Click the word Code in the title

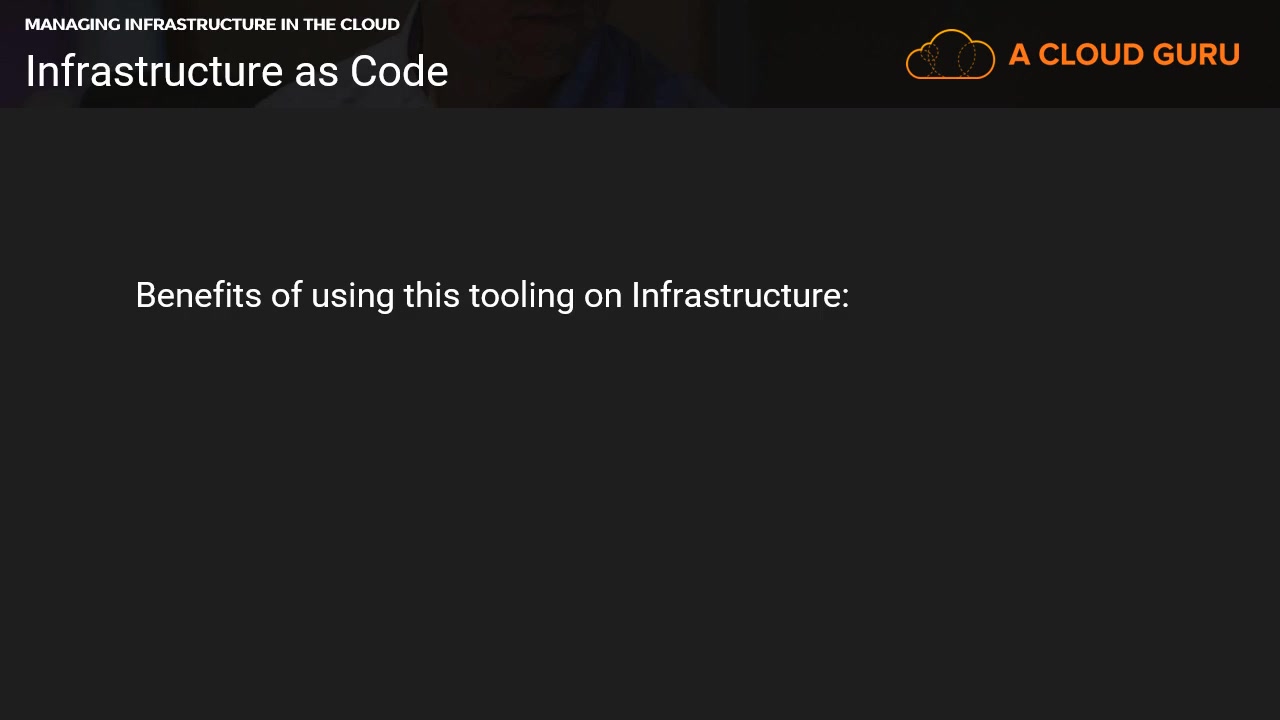[x=399, y=72]
